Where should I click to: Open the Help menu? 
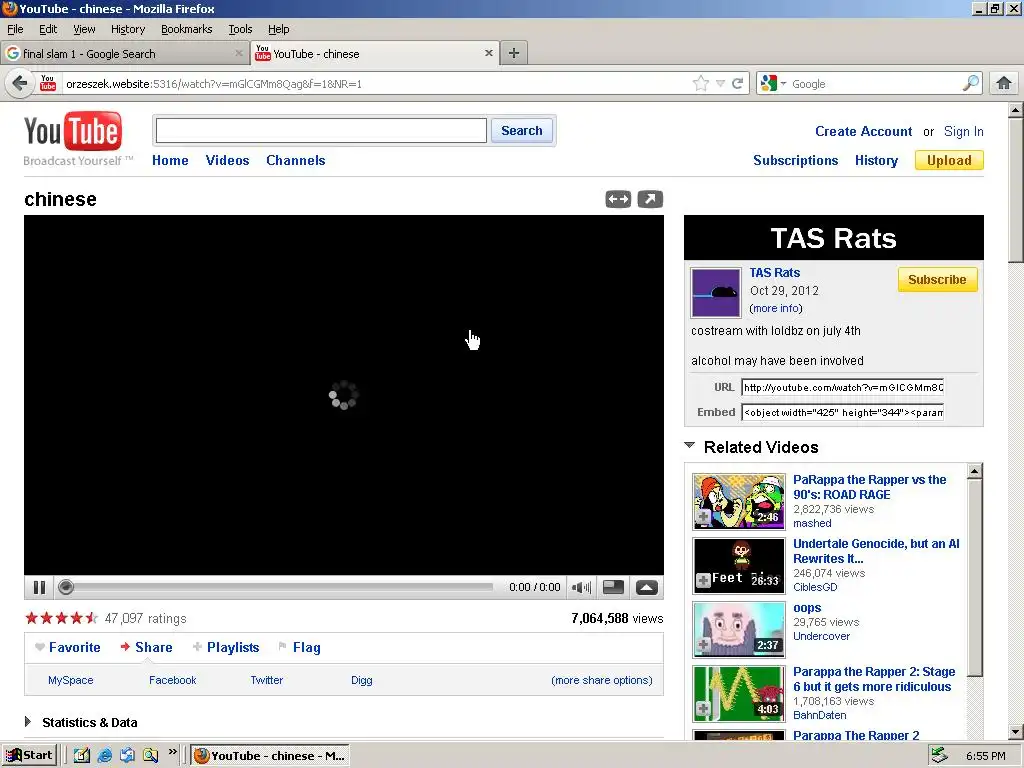tap(278, 29)
